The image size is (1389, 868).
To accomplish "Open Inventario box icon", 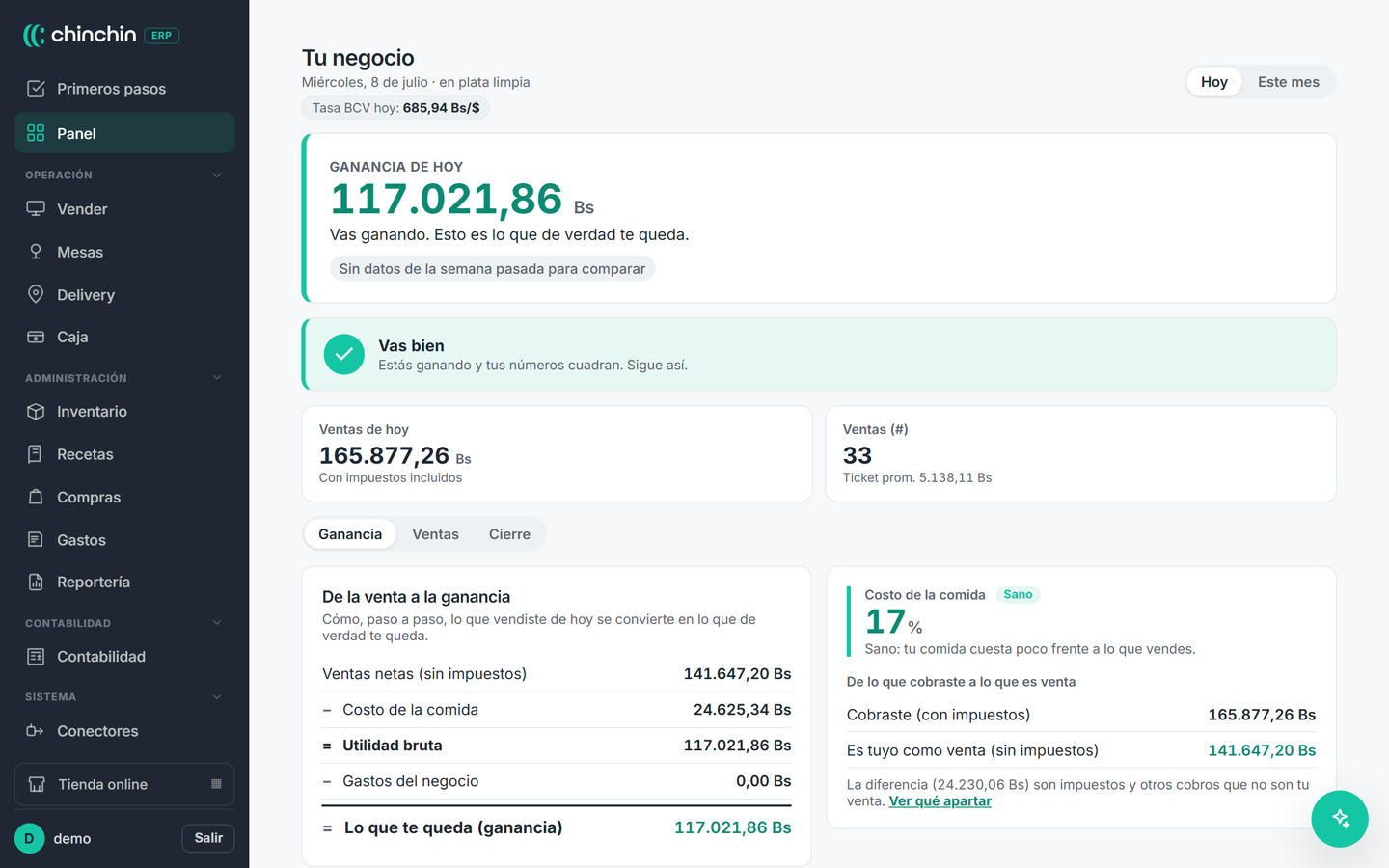I will point(36,411).
